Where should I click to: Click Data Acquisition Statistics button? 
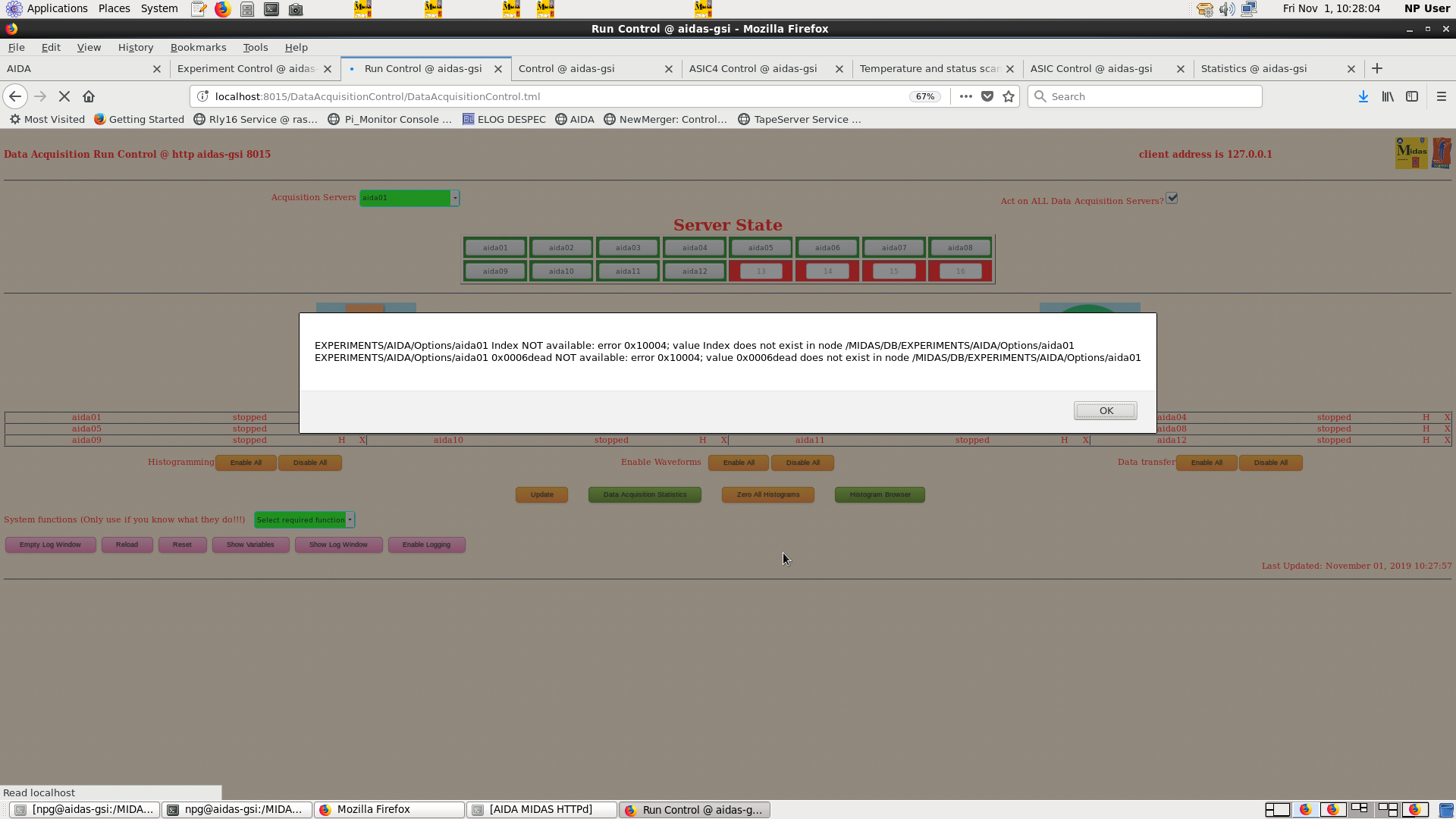tap(644, 494)
